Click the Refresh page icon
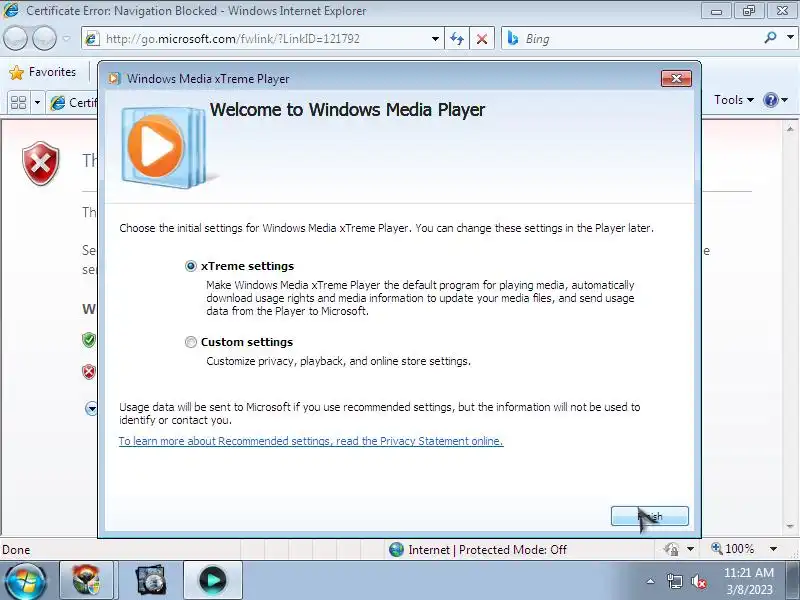800x600 pixels. tap(457, 39)
